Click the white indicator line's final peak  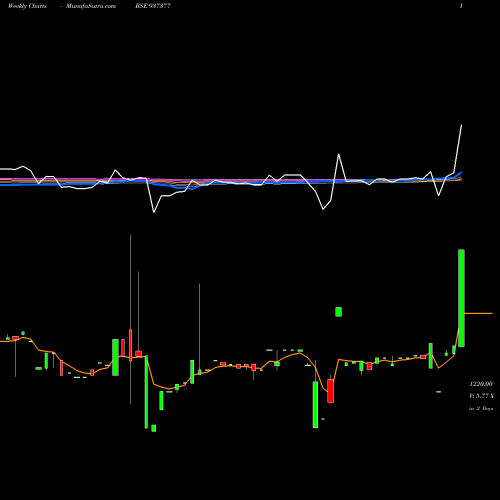point(461,126)
